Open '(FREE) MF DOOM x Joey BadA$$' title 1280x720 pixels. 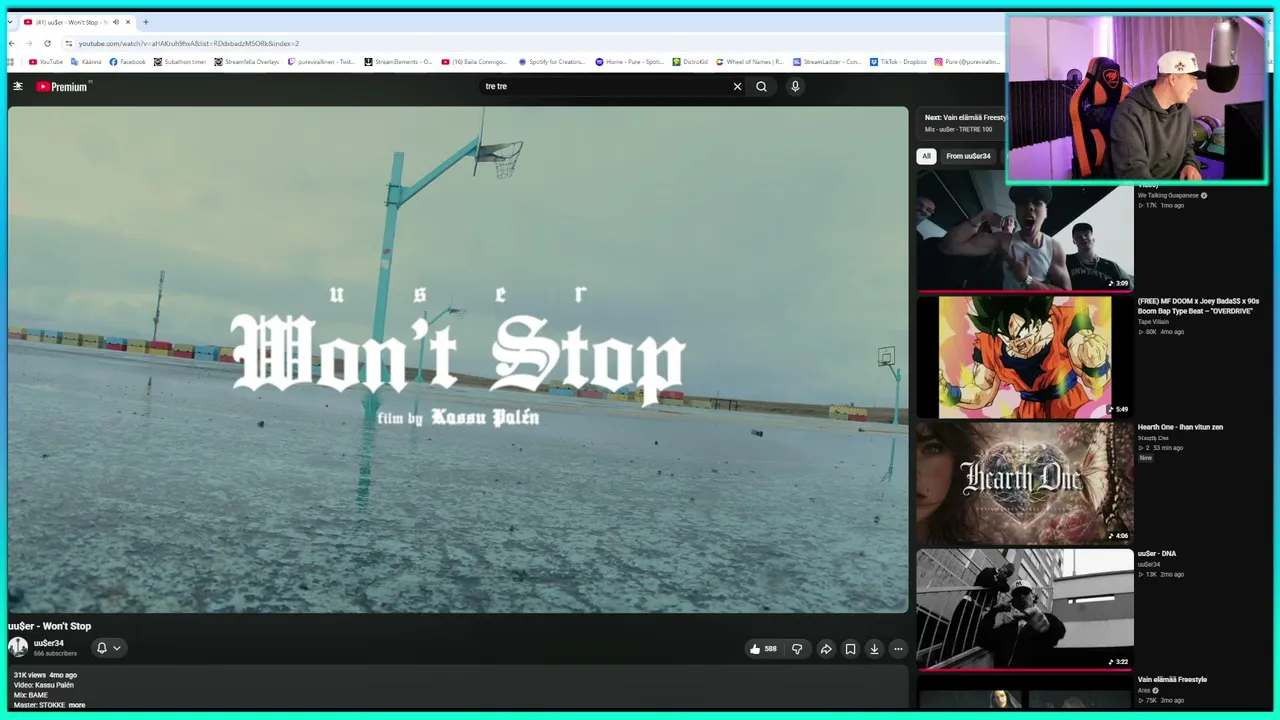tap(1198, 306)
